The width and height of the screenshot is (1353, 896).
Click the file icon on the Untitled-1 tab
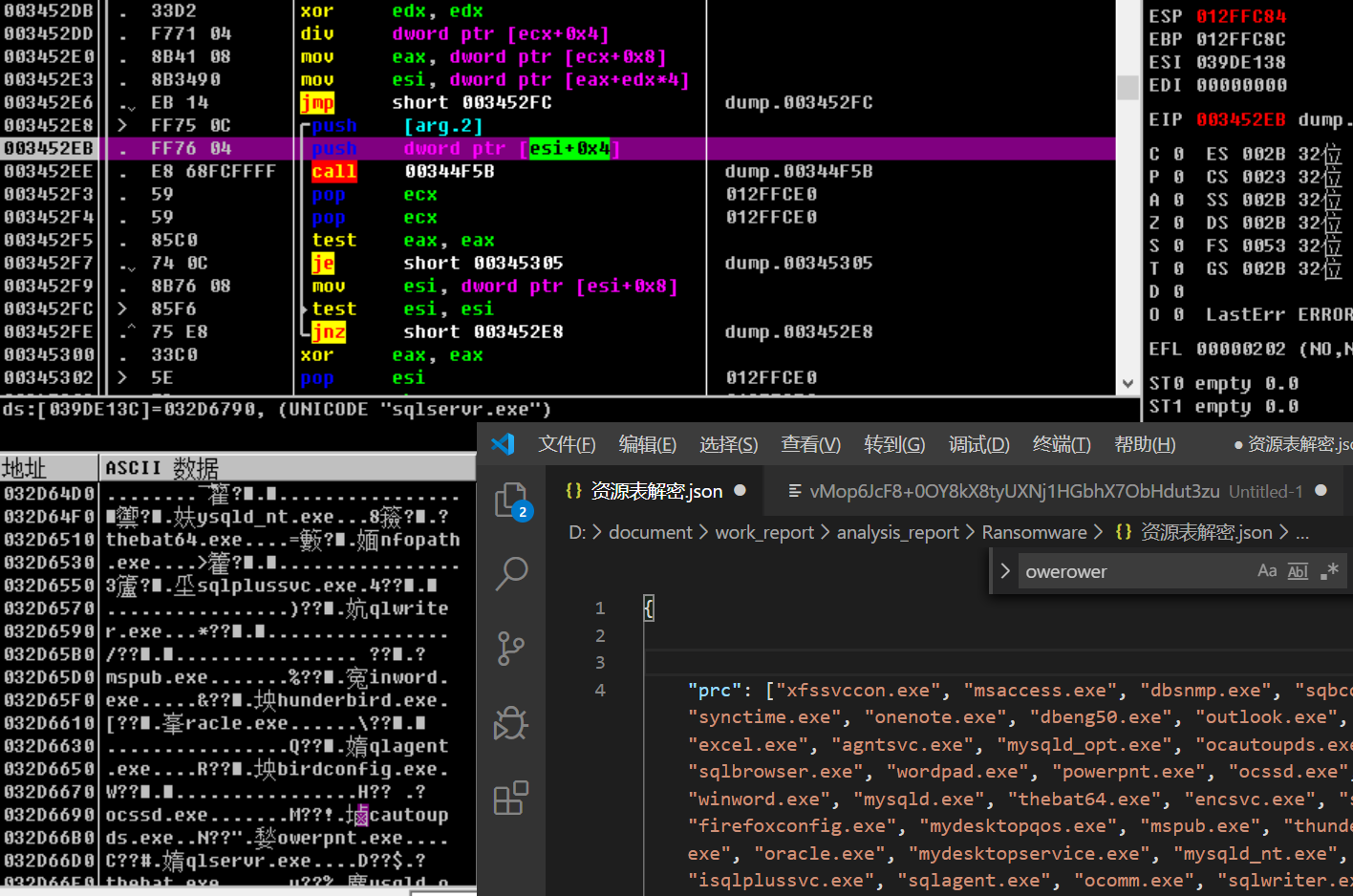(x=794, y=491)
